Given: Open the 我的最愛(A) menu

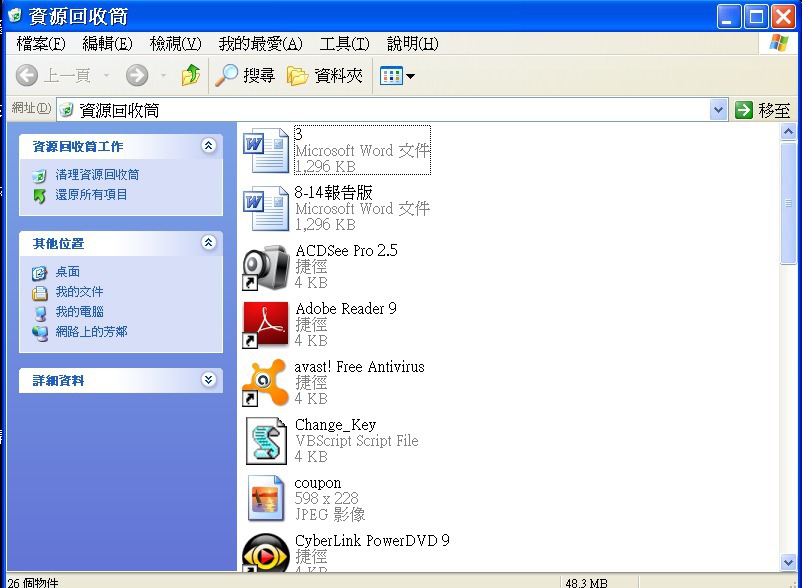Looking at the screenshot, I should (260, 44).
